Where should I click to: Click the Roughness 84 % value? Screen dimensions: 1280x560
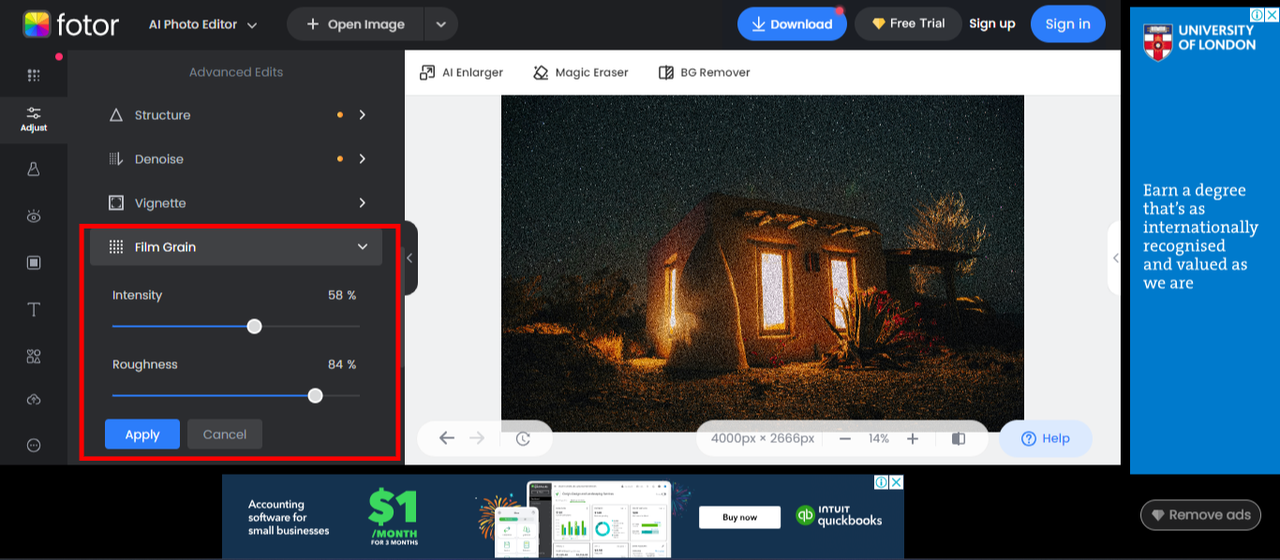(342, 364)
